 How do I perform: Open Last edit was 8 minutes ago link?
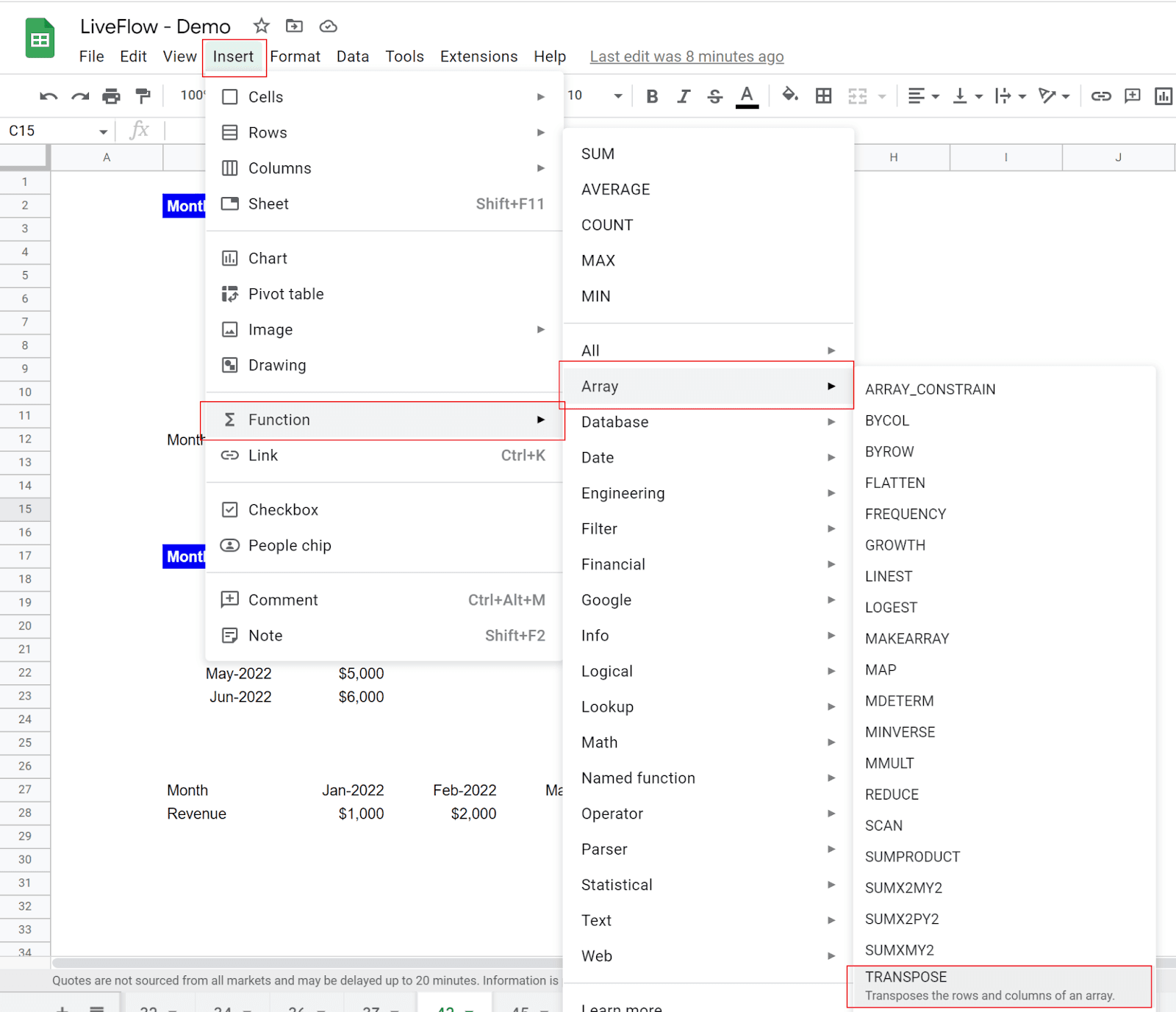click(686, 57)
